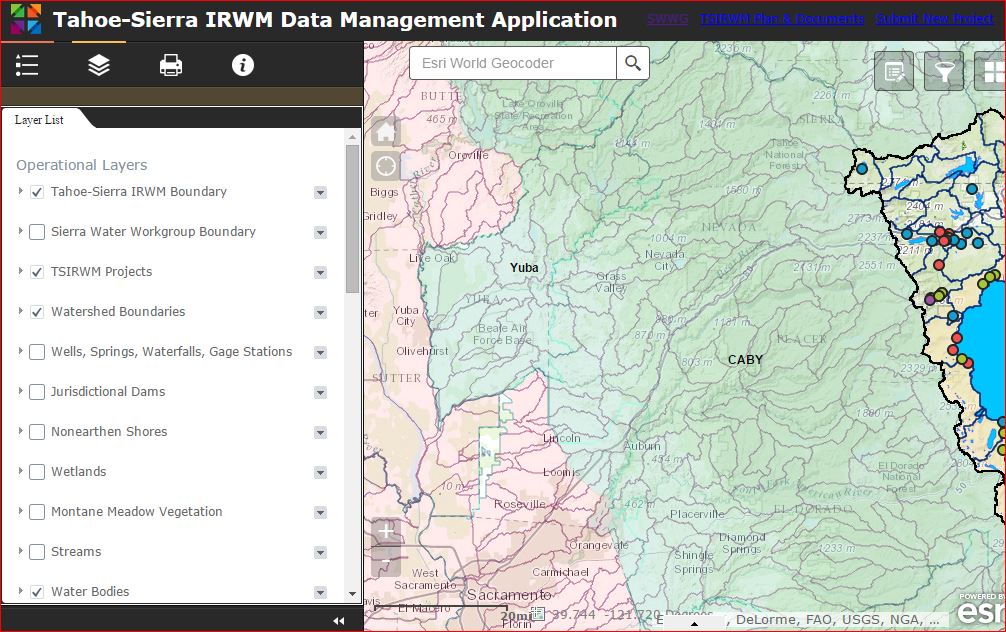Click the geocoder search magnifier icon

633,63
